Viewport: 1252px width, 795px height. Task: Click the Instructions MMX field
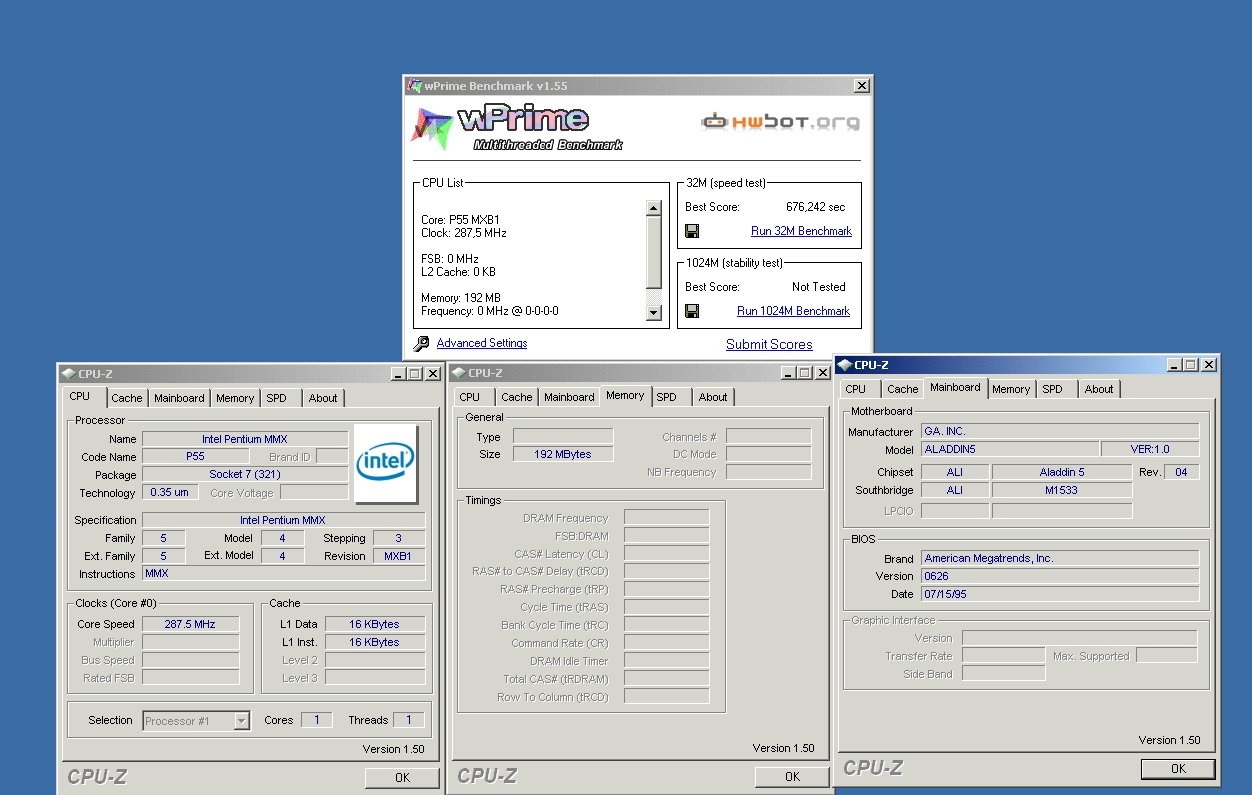pos(284,574)
